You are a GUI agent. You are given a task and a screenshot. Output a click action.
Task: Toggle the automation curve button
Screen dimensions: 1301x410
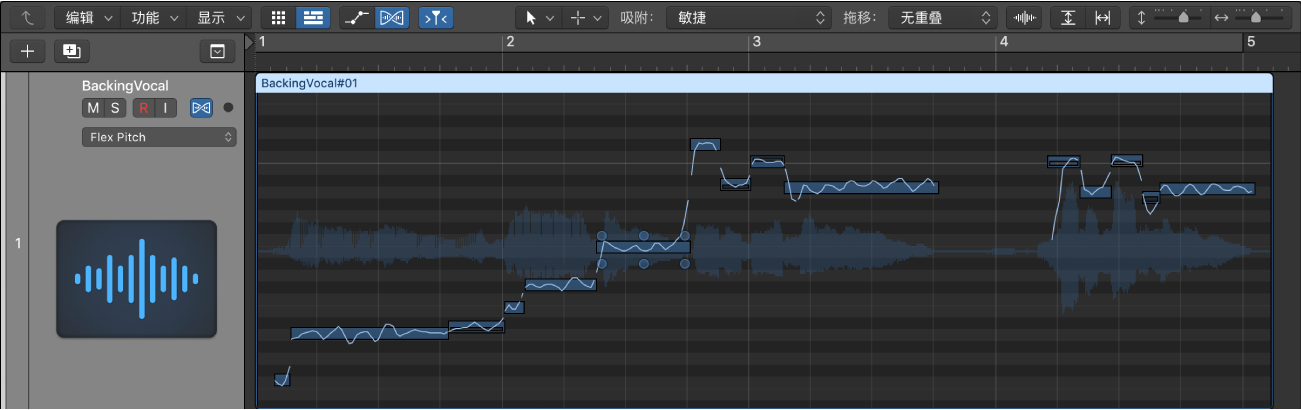tap(357, 17)
